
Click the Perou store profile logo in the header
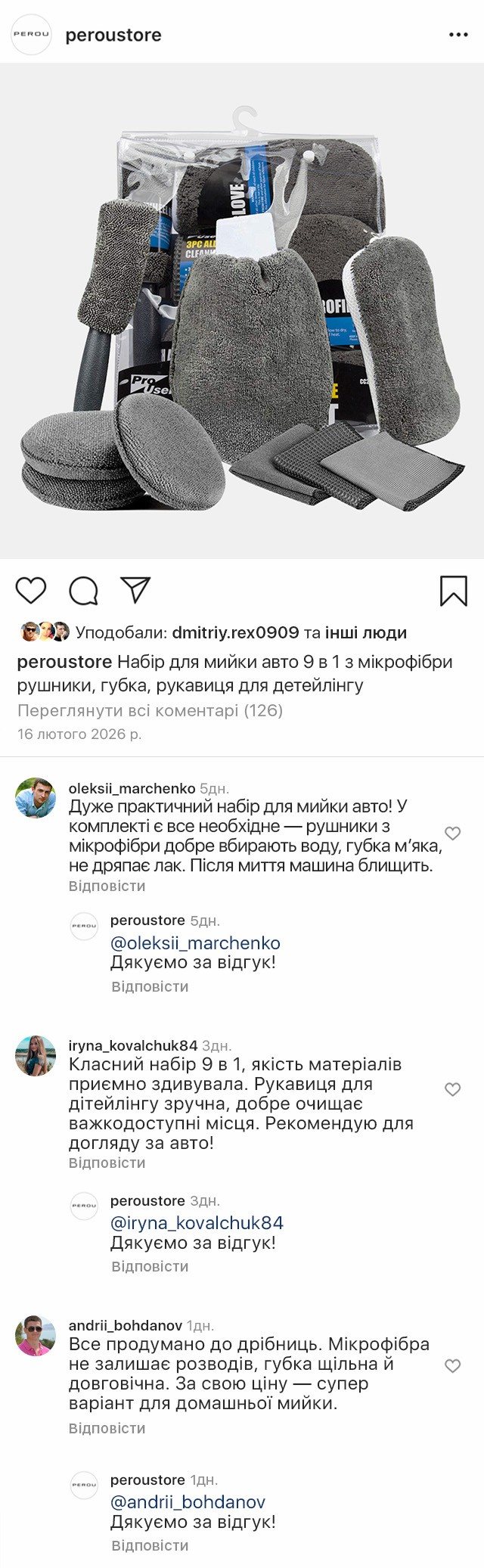(31, 35)
